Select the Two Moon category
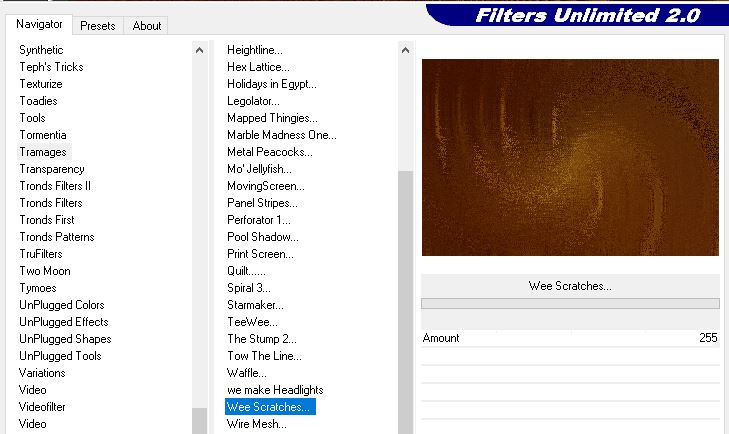 pyautogui.click(x=45, y=271)
